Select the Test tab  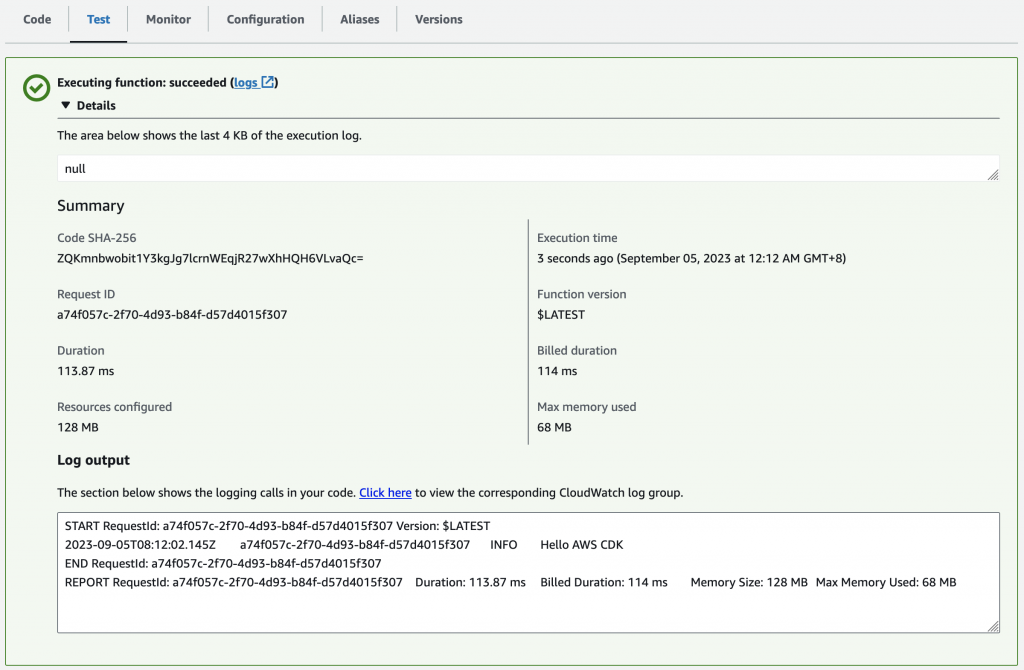coord(98,19)
